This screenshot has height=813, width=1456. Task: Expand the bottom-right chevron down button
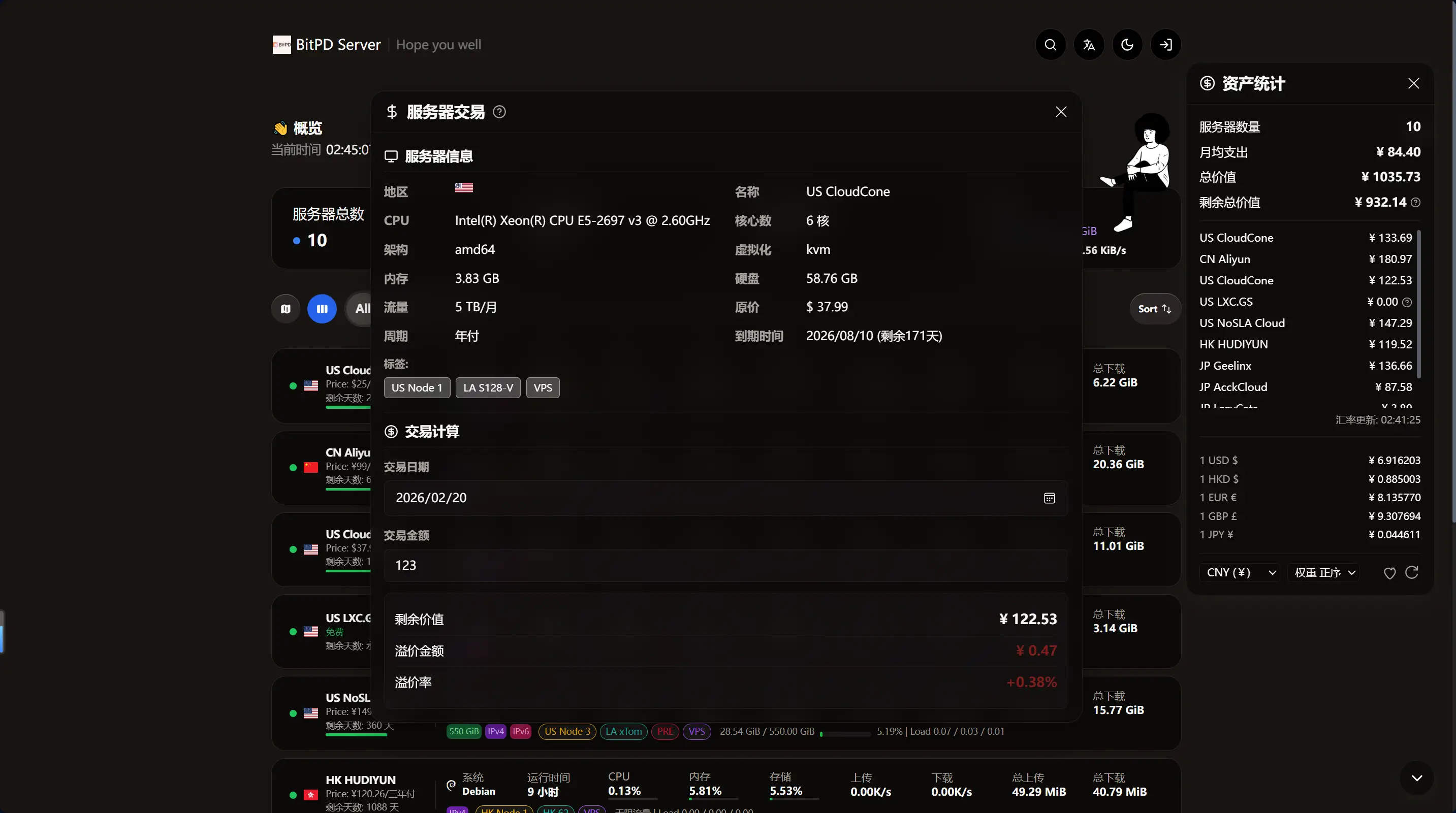pyautogui.click(x=1416, y=778)
